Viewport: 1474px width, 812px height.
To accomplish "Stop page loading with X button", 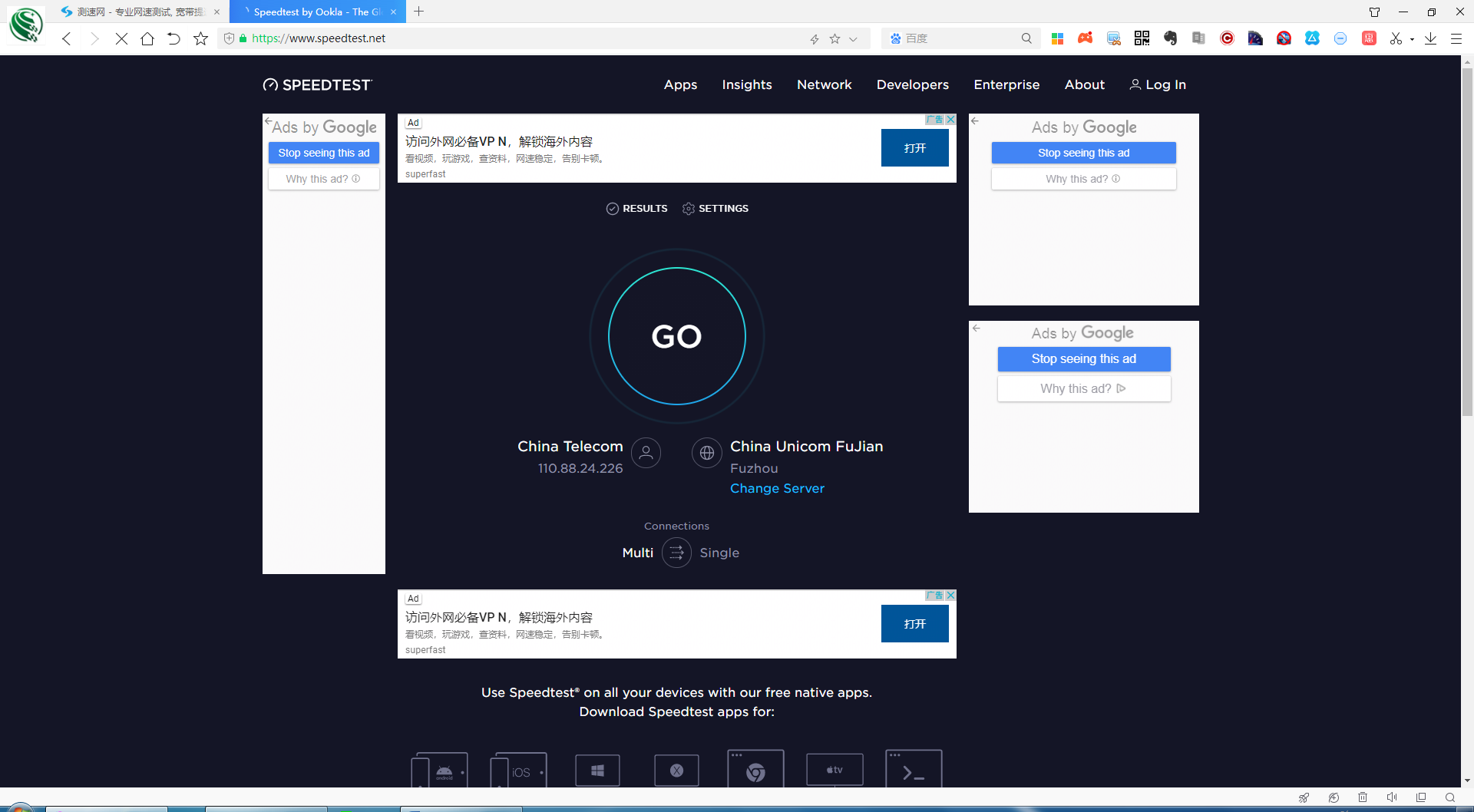I will [121, 38].
